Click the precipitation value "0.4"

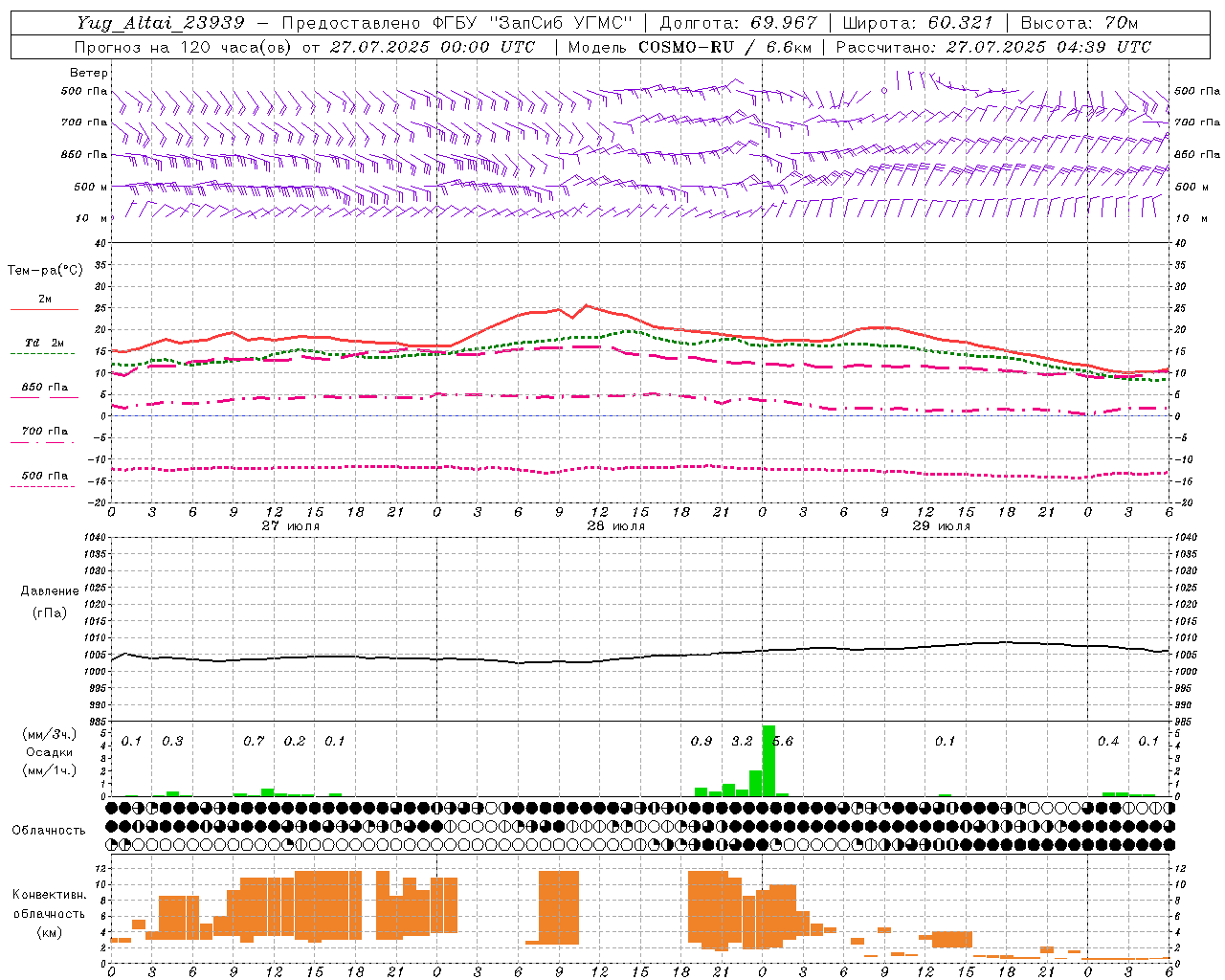point(1108,742)
